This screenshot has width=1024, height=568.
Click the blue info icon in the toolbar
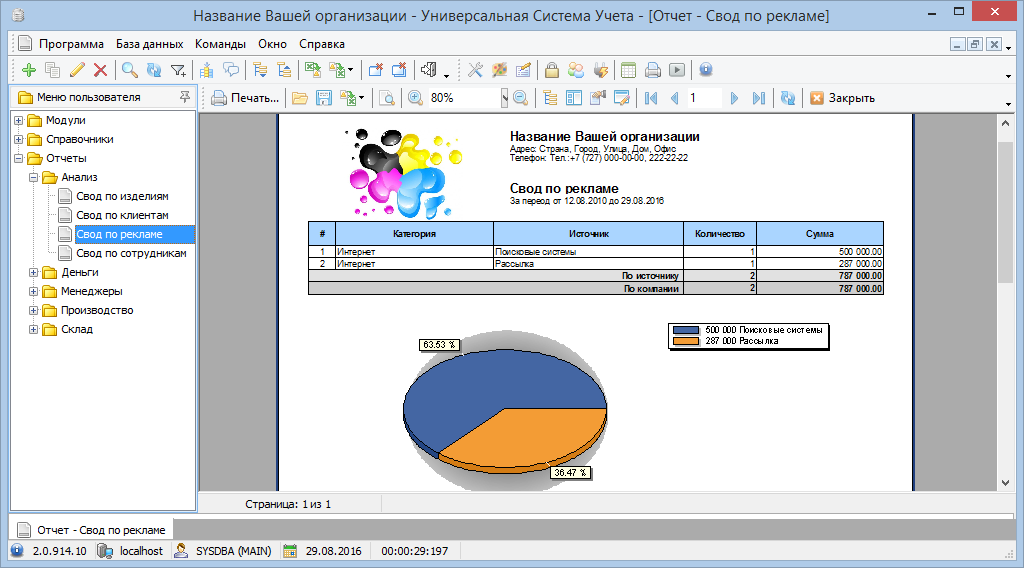pyautogui.click(x=705, y=70)
